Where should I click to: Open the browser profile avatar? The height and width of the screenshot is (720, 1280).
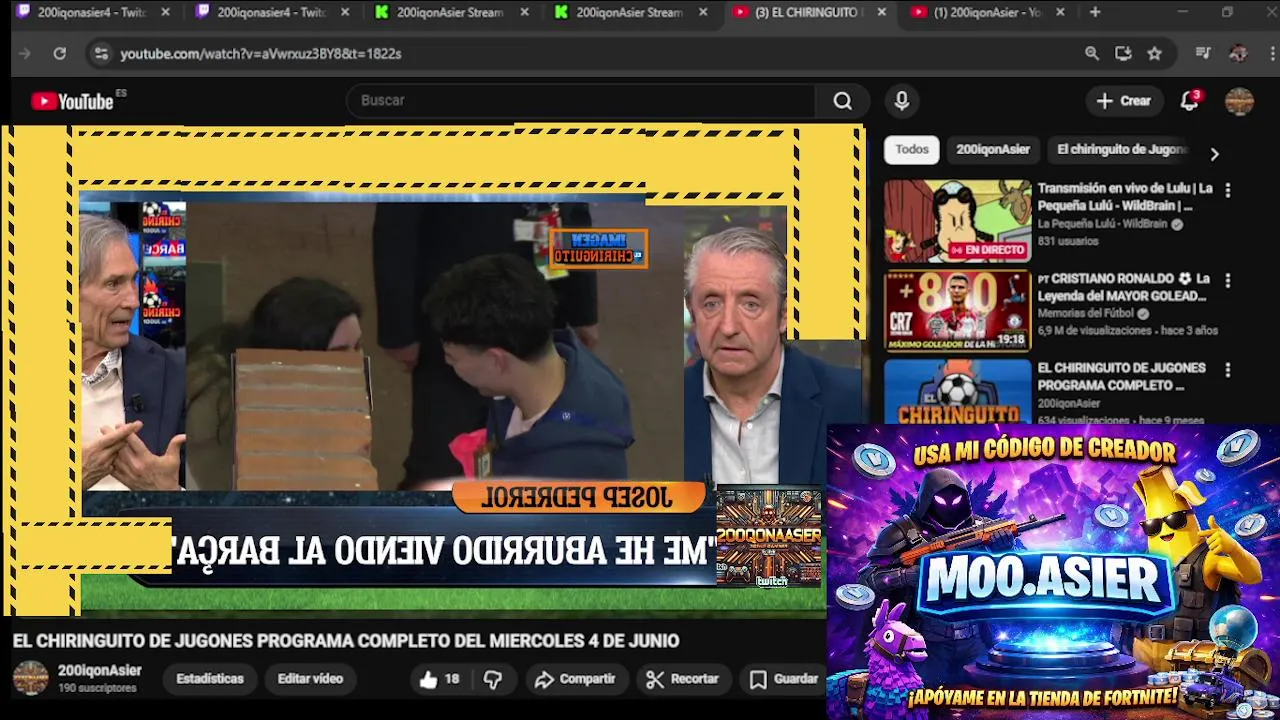click(x=1238, y=53)
